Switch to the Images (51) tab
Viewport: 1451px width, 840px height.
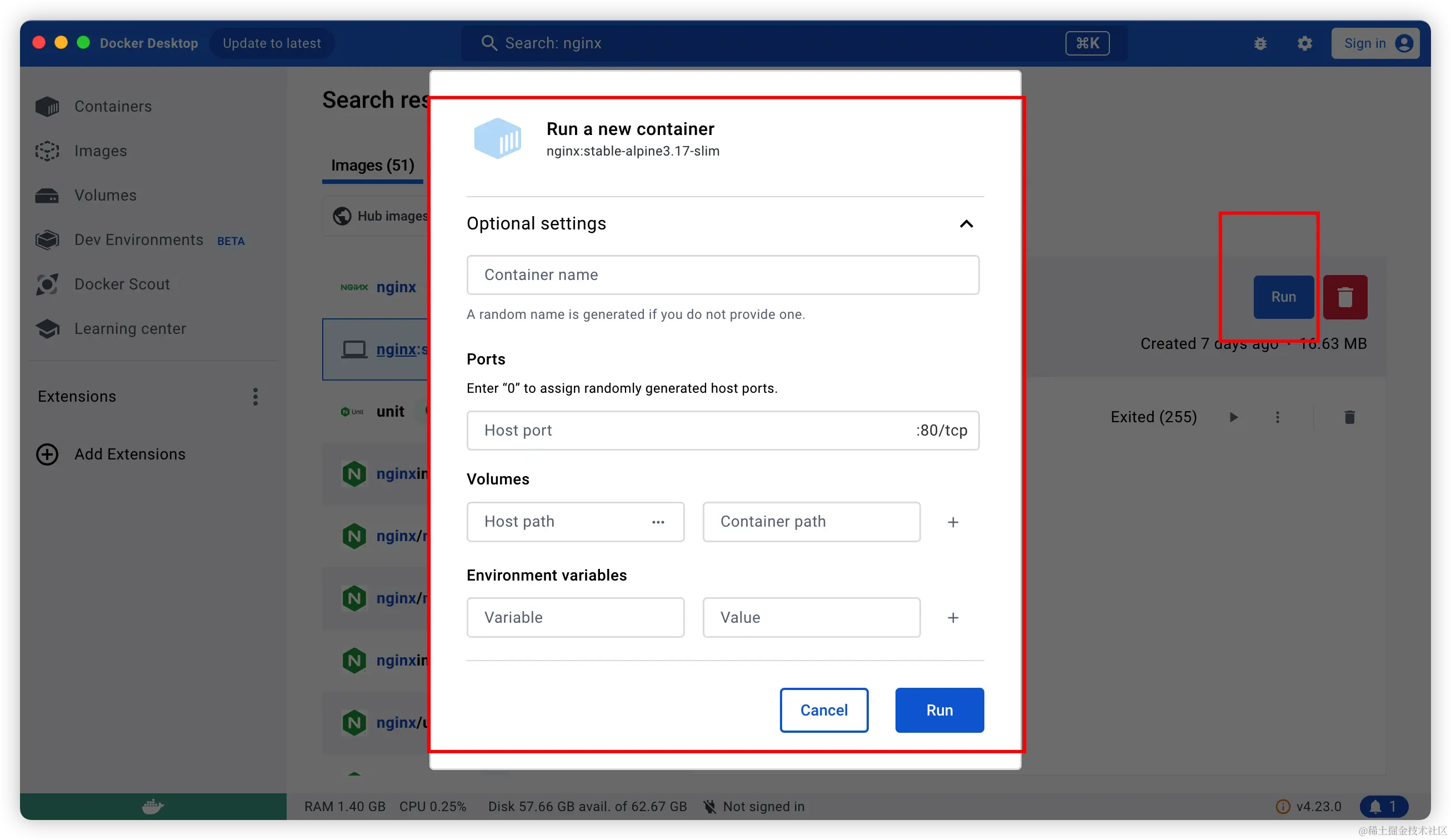(x=373, y=166)
